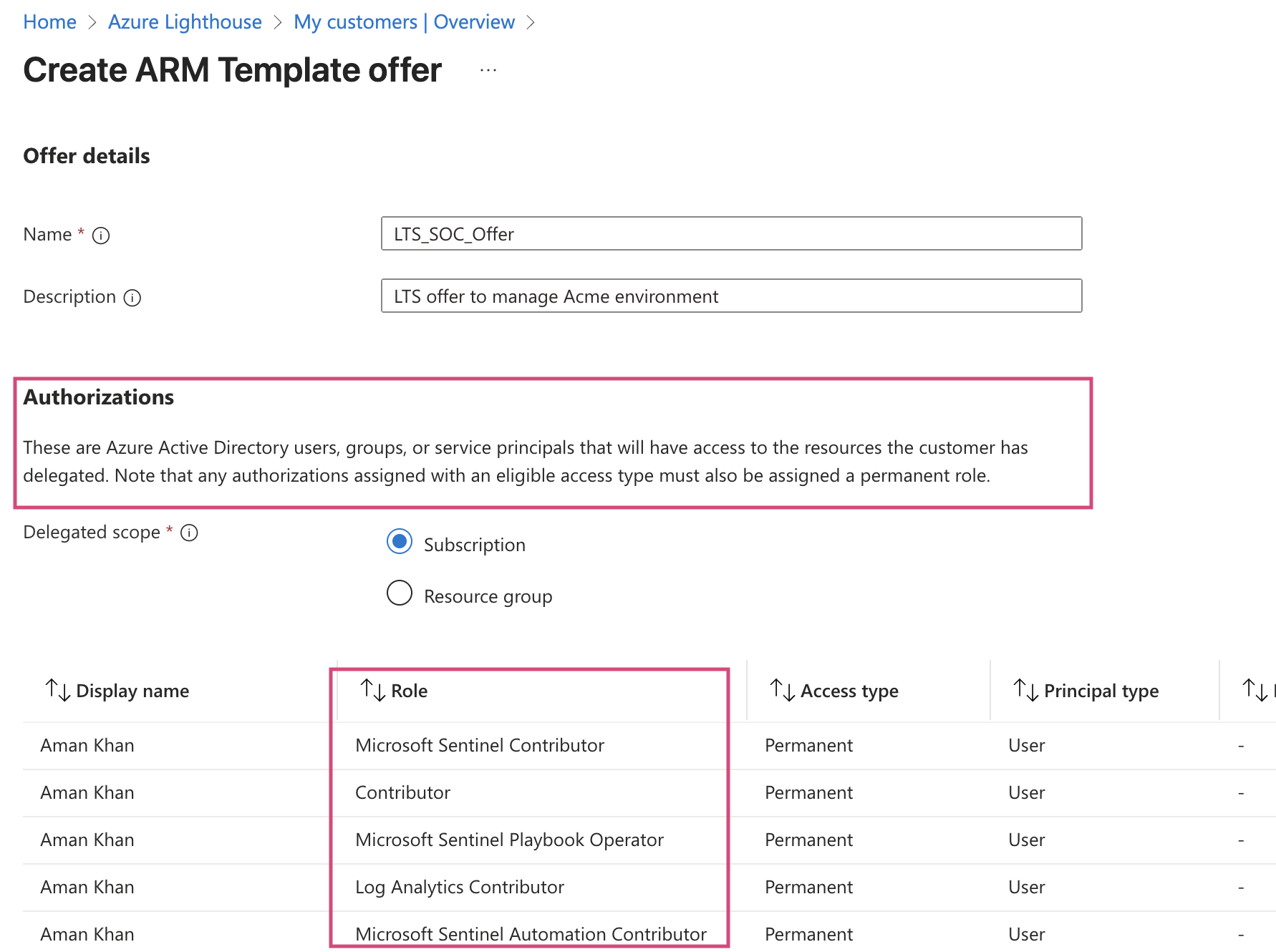Viewport: 1276px width, 952px height.
Task: Click User in the Contributor row
Action: 1026,792
